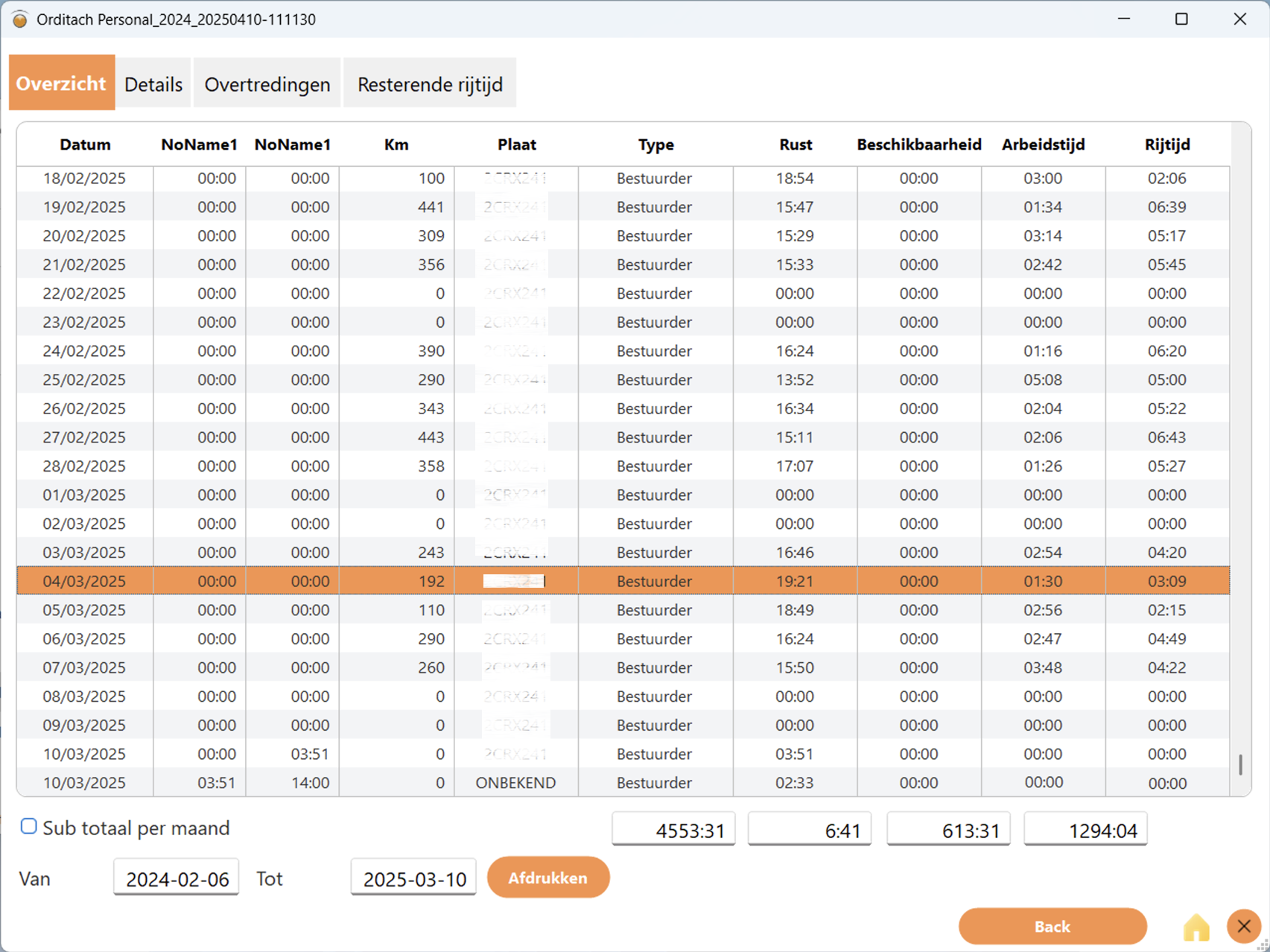
Task: Click the Rijtijd column header
Action: pyautogui.click(x=1167, y=145)
